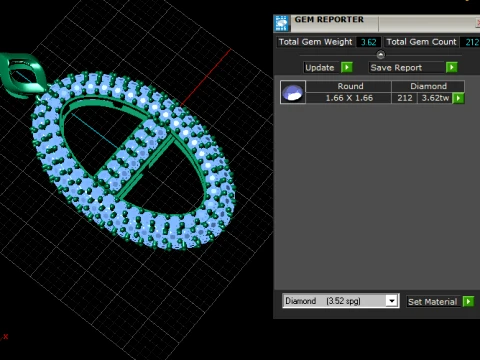Click the Total Gem Weight label

[315, 42]
